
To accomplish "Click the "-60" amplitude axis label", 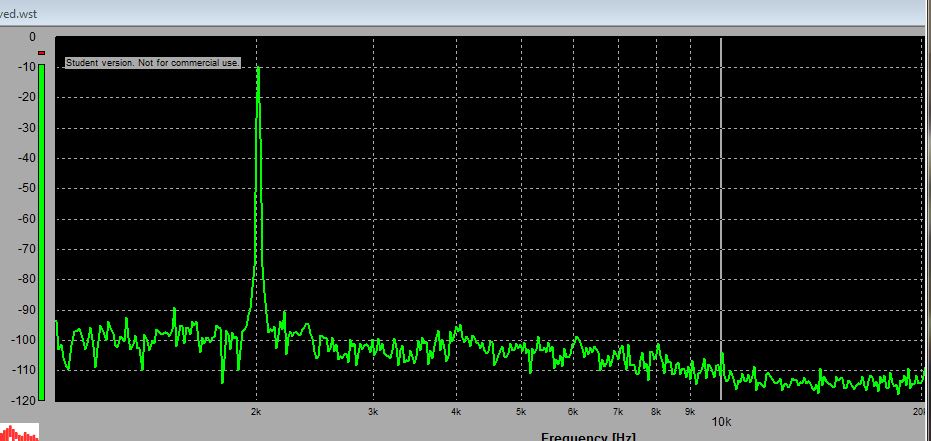I will tap(27, 218).
